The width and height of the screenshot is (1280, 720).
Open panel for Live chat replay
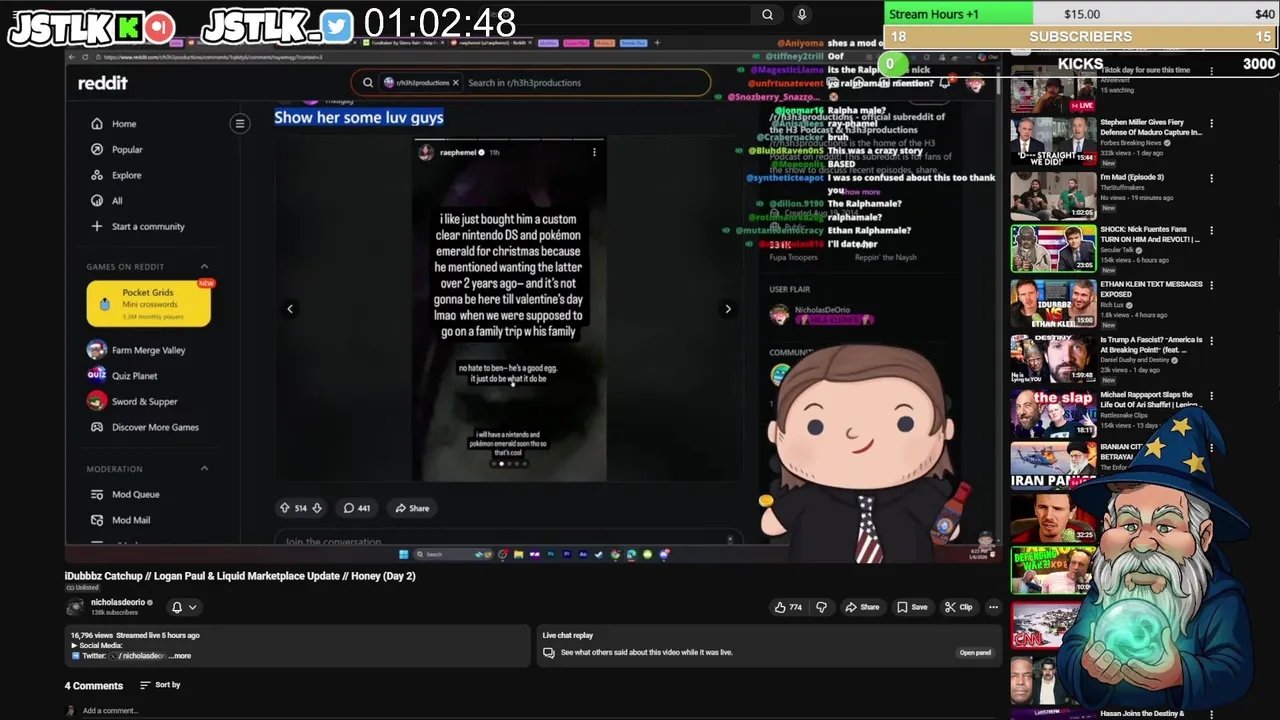pyautogui.click(x=975, y=653)
